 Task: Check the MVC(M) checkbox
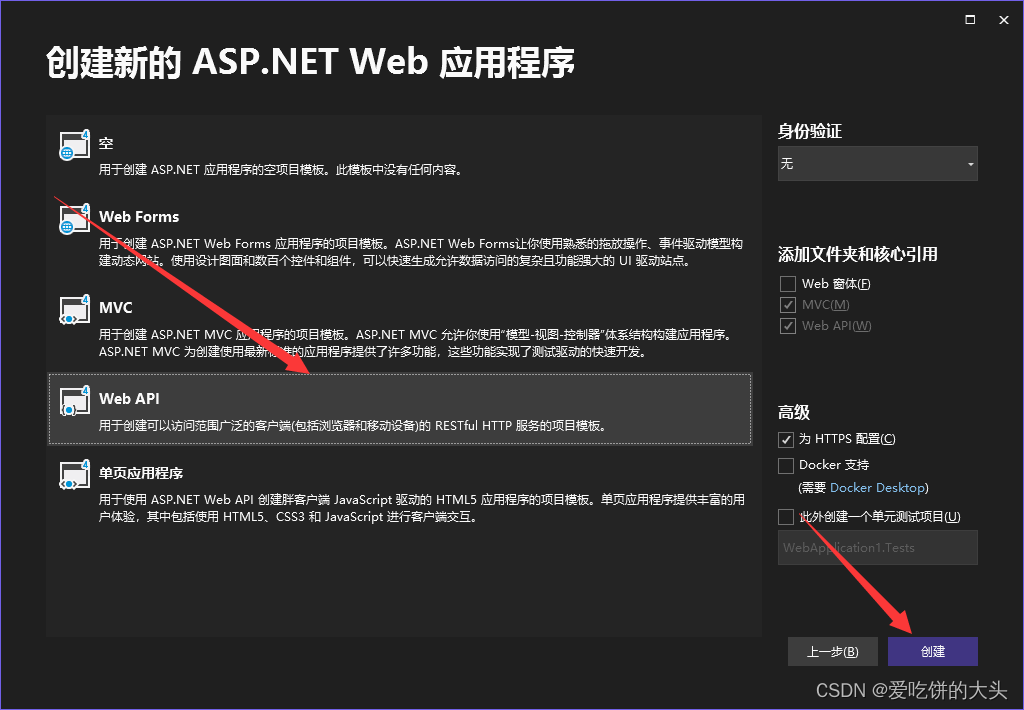click(x=787, y=304)
